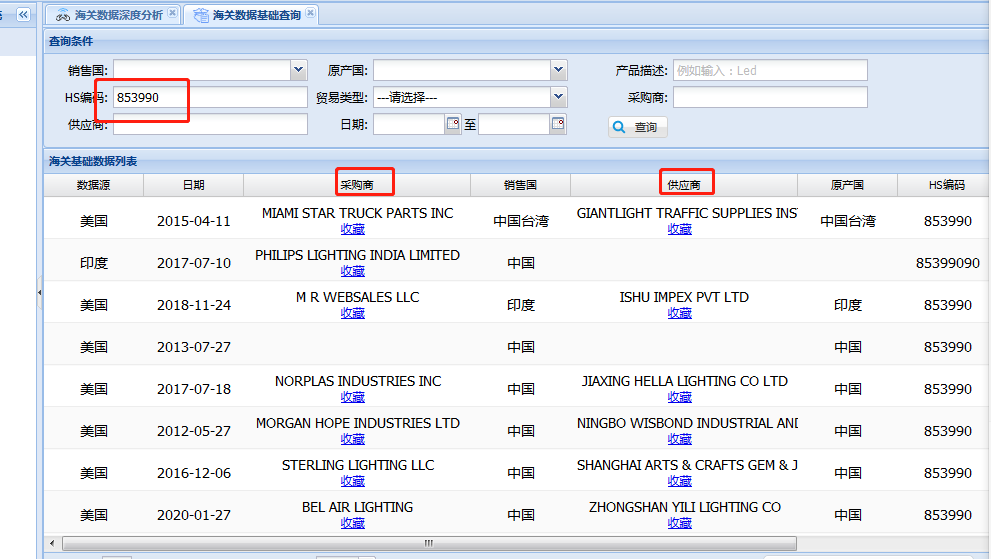
Task: Click 收藏 under GIANTLIGHT TRAFFIC SUPPLIES
Action: (x=679, y=229)
